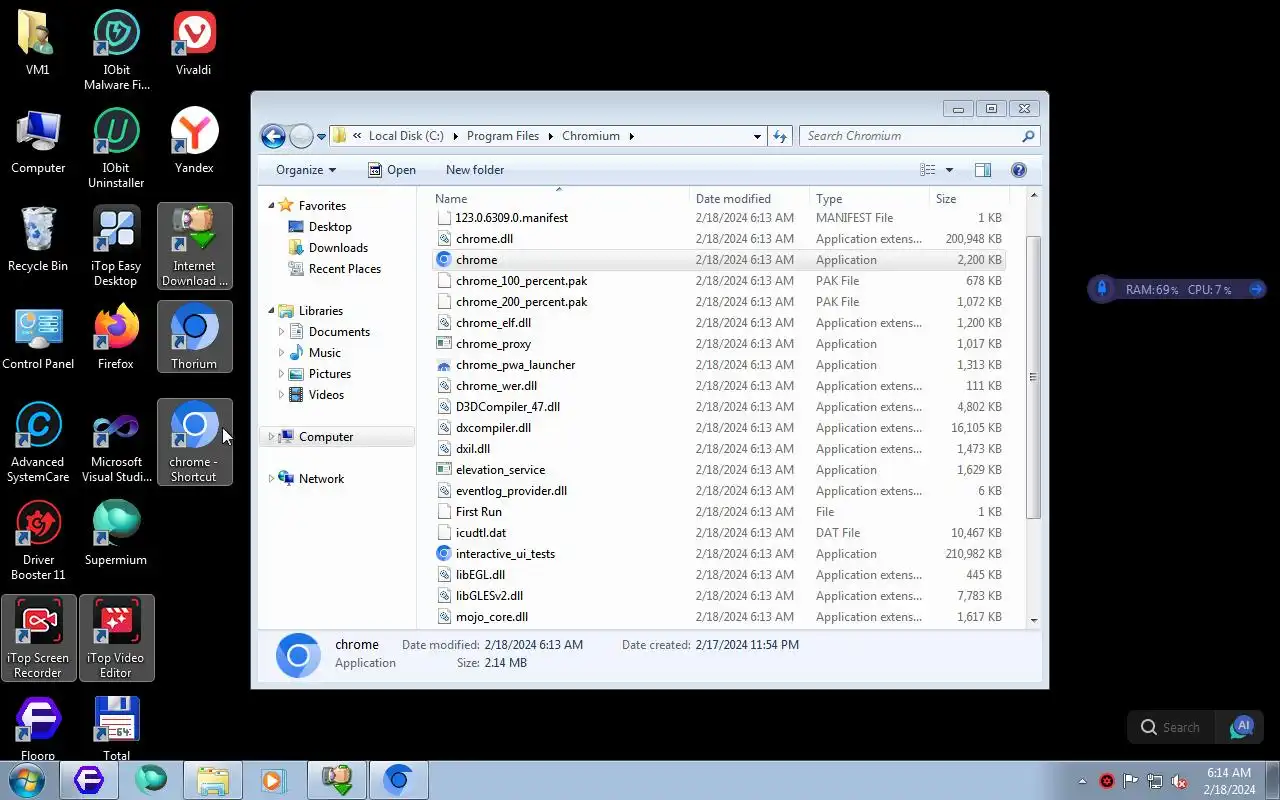
Task: Select the Advanced SystemCare desktop icon
Action: pos(38,442)
